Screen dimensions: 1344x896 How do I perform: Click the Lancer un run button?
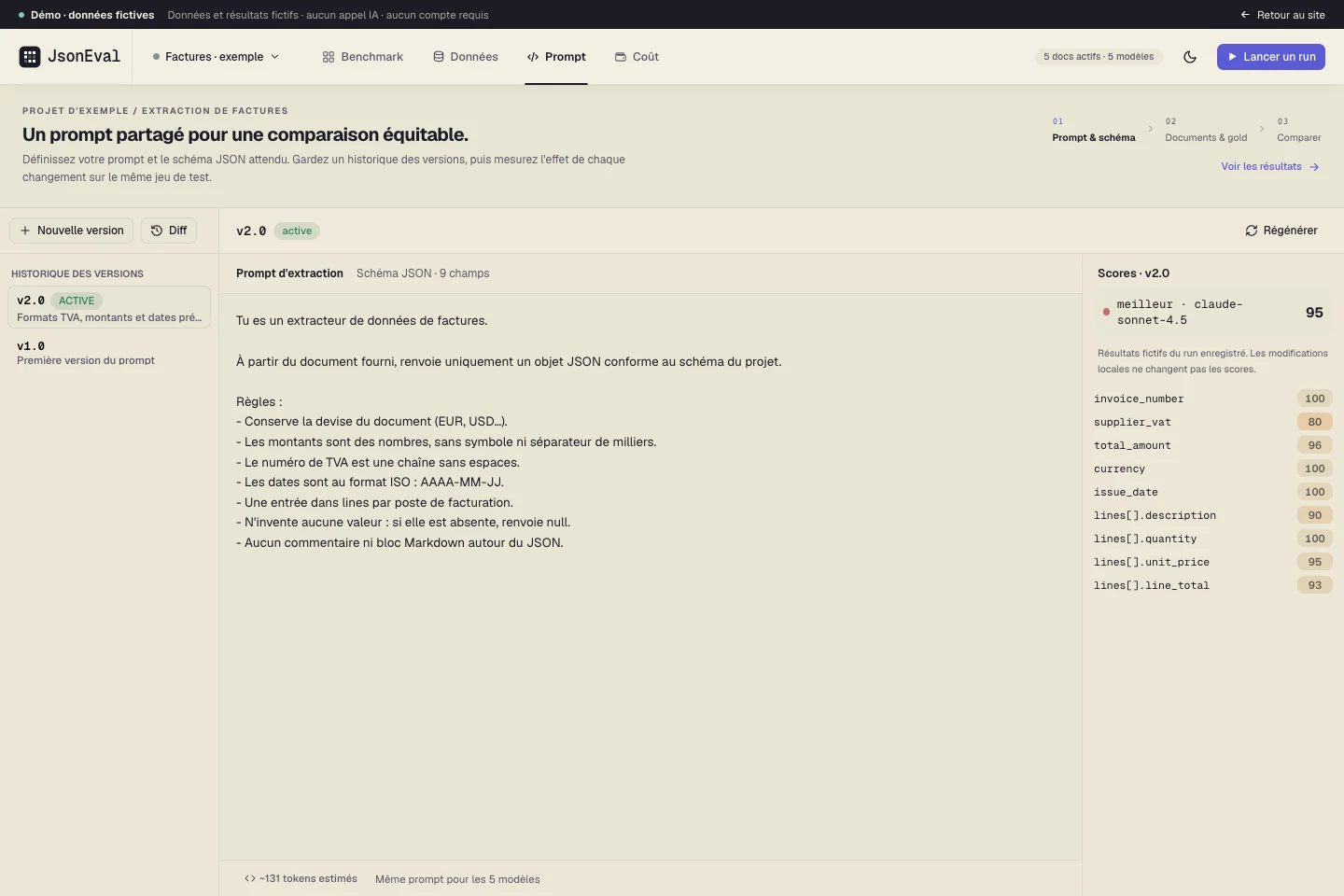[1271, 57]
